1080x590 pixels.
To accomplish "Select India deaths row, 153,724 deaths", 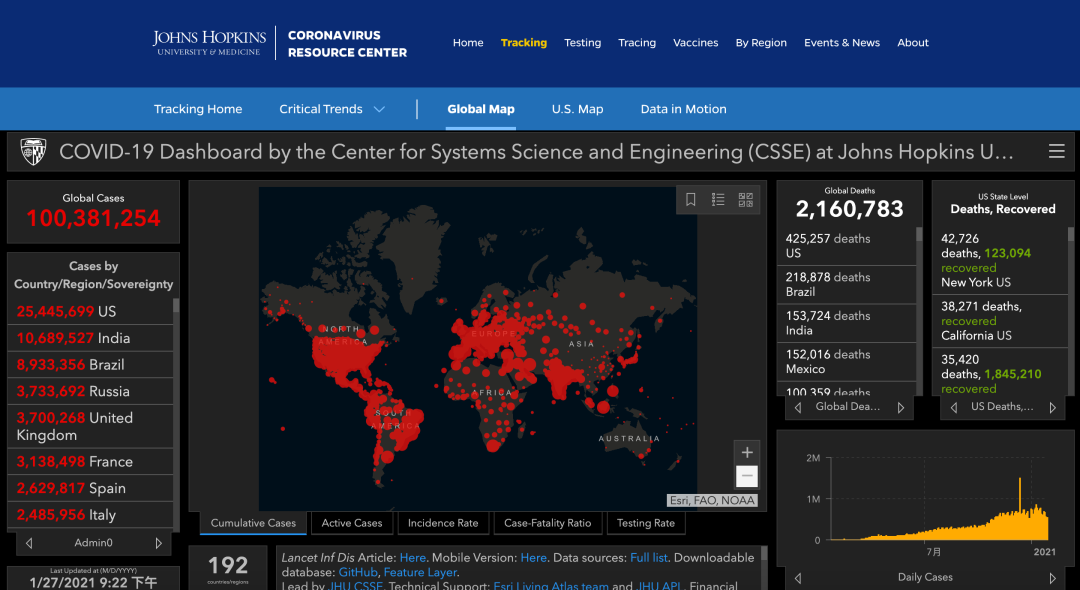I will point(849,323).
